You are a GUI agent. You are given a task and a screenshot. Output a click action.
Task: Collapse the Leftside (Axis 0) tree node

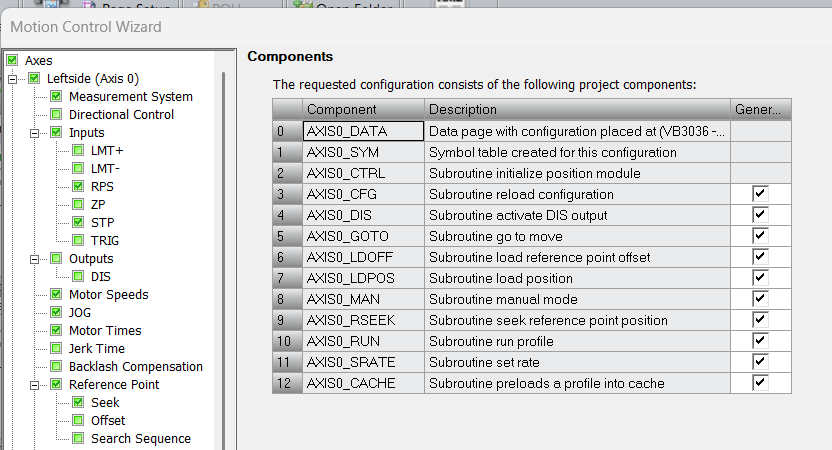(13, 79)
